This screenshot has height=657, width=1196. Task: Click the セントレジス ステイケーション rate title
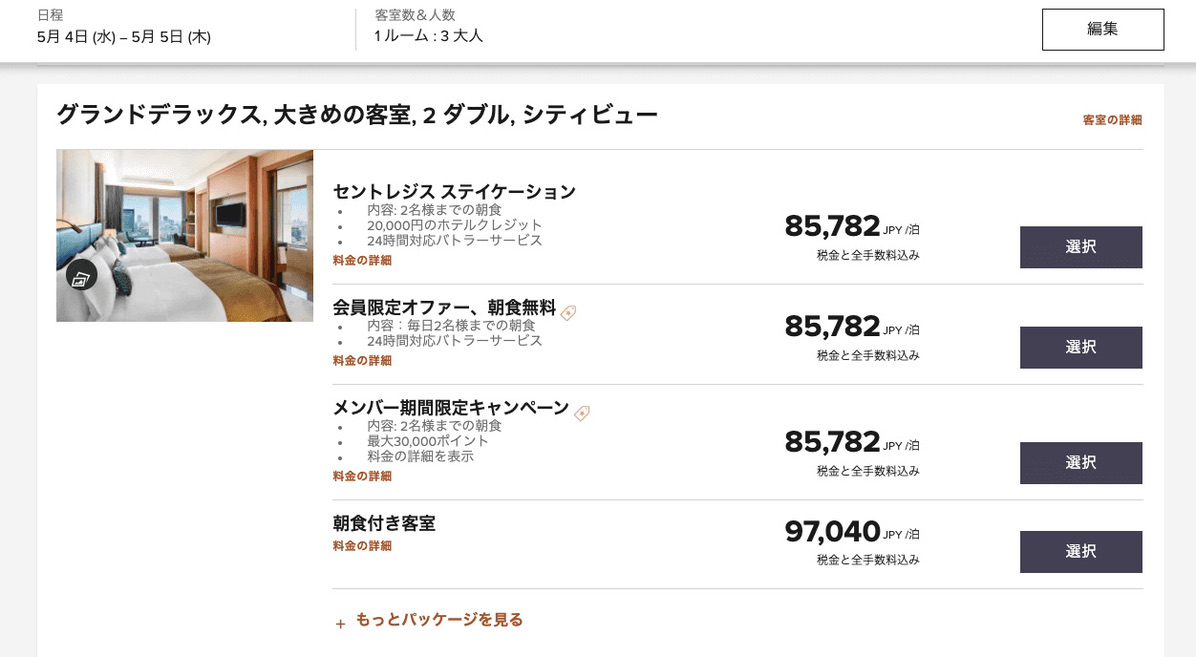tap(454, 191)
